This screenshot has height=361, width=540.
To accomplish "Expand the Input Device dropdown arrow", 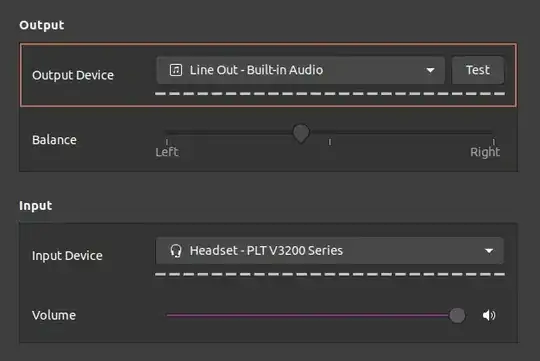I will 489,251.
